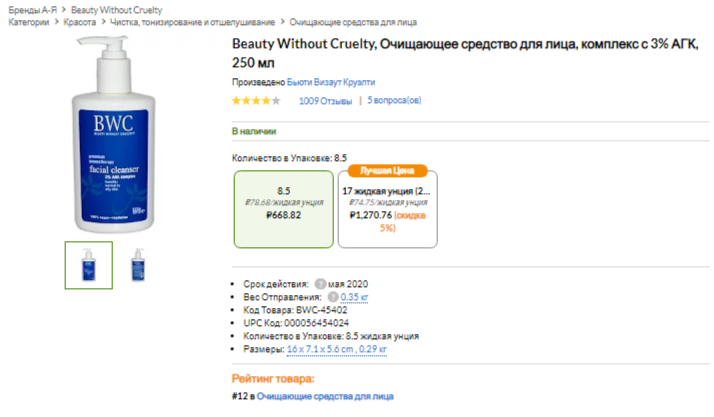Select the 17 fluid ounce package option
The image size is (714, 417).
pos(387,208)
